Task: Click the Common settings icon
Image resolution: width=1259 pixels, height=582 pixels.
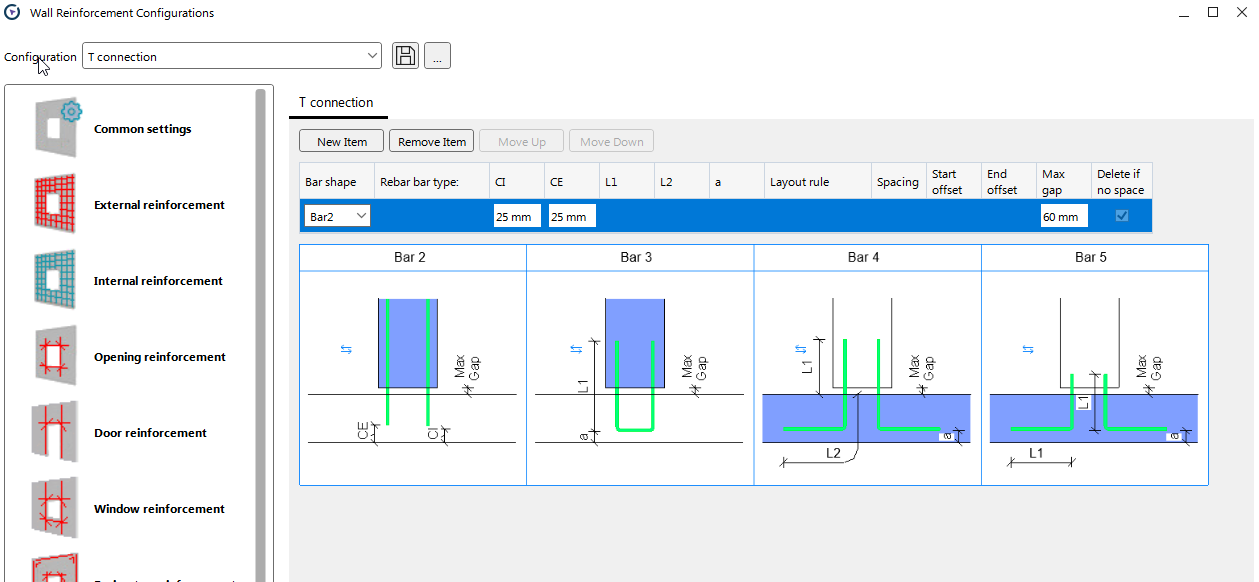Action: point(58,127)
